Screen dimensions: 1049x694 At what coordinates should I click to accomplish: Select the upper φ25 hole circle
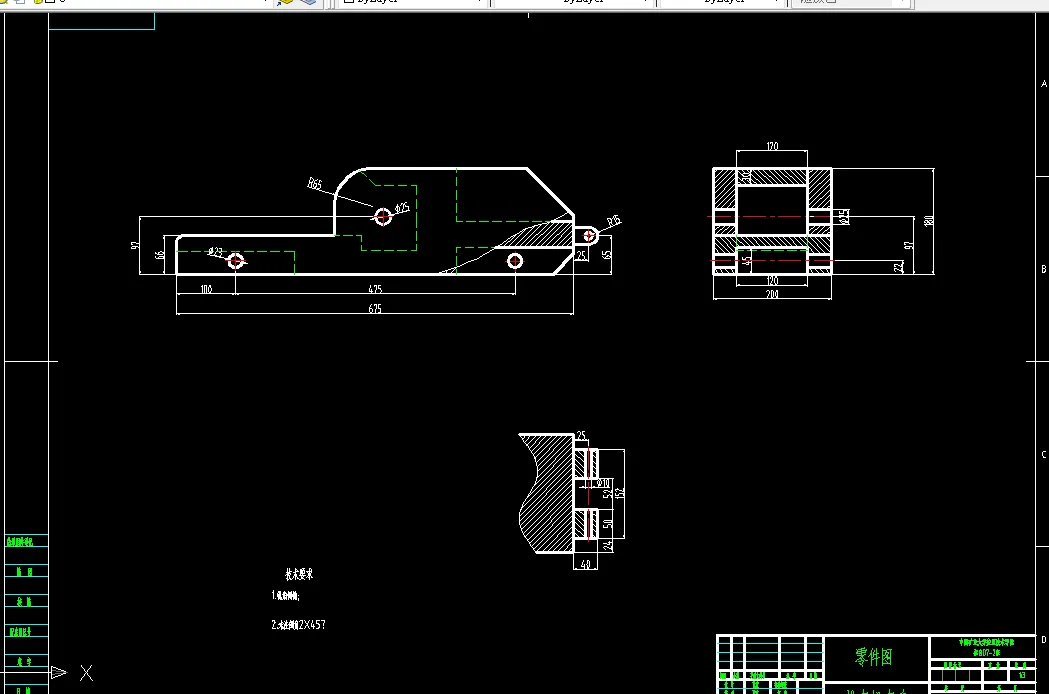383,217
